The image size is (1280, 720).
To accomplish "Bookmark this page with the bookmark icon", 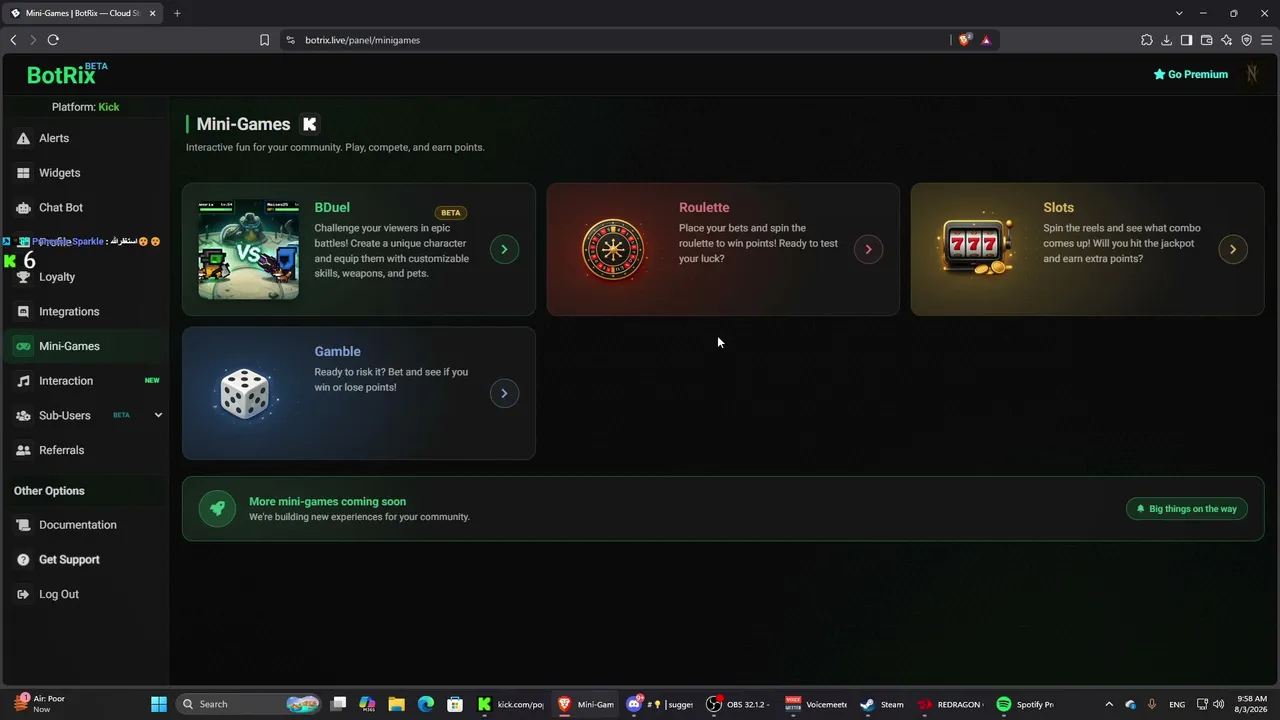I will pyautogui.click(x=264, y=40).
